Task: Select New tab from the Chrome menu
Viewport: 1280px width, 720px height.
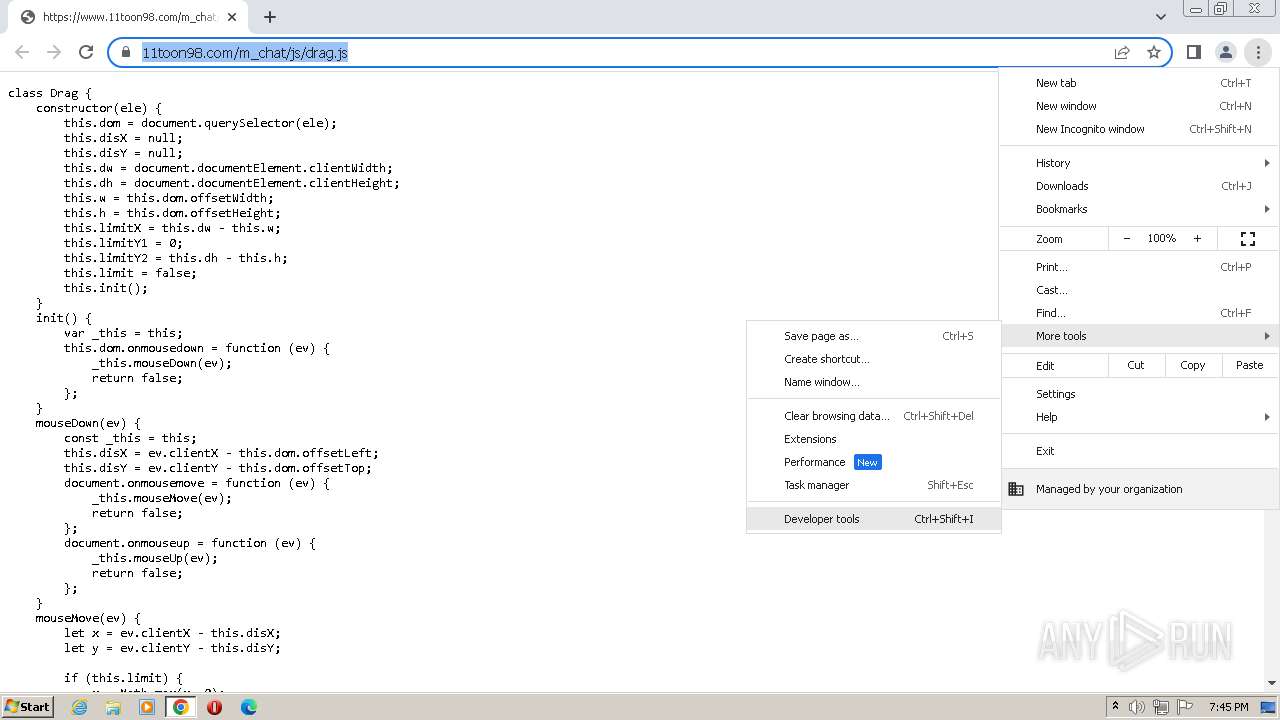Action: click(x=1139, y=83)
